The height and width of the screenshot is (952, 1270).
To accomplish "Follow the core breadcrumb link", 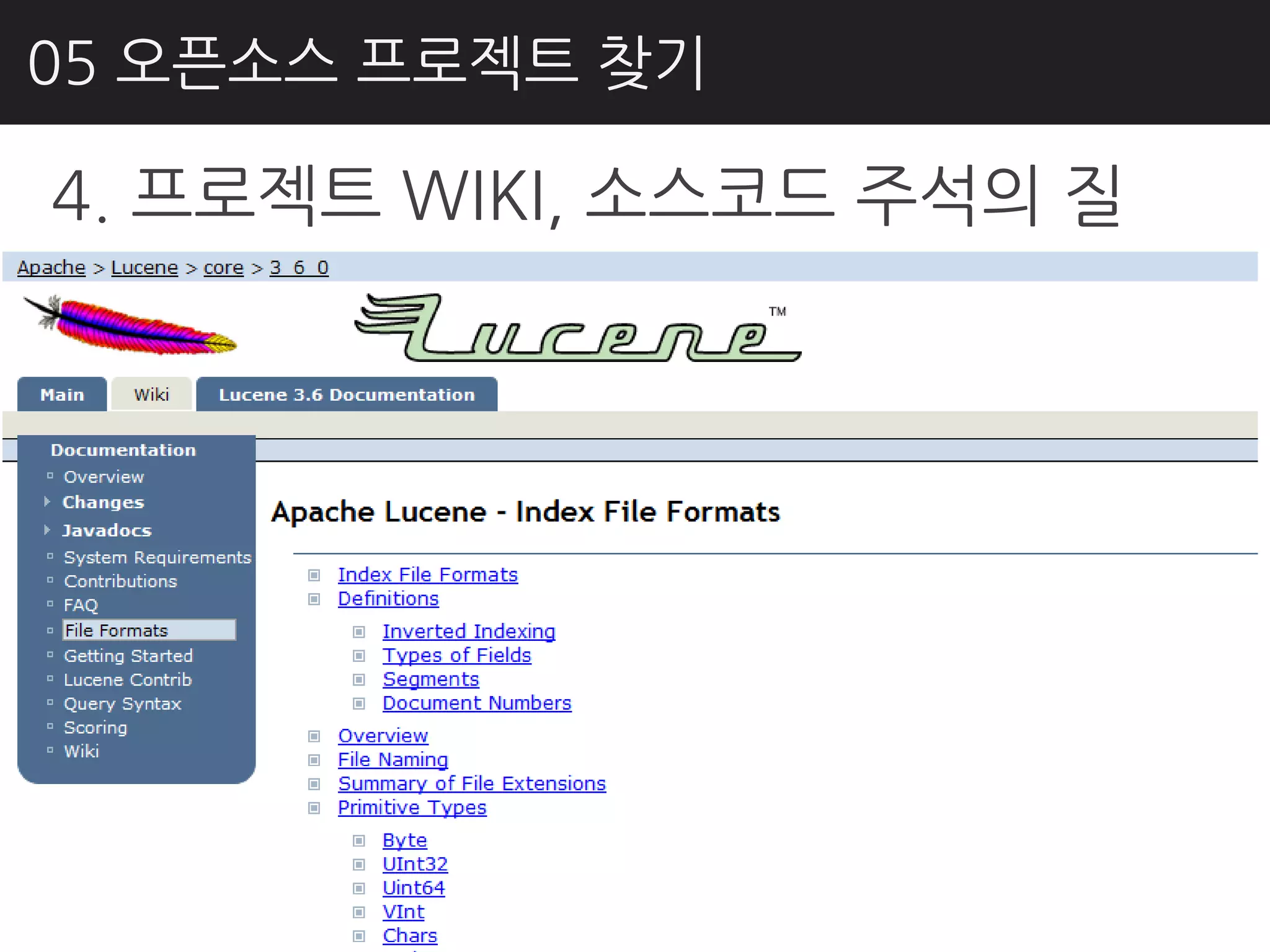I will [223, 268].
